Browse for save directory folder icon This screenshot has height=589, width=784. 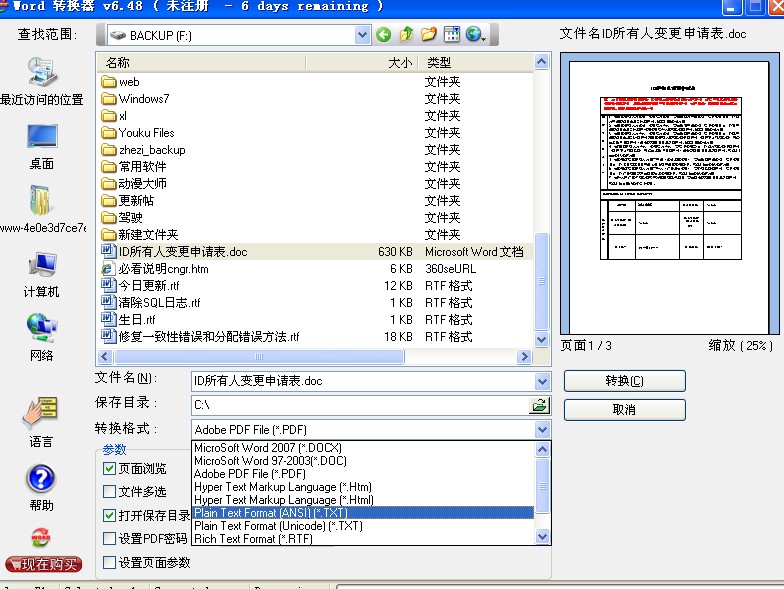coord(540,405)
